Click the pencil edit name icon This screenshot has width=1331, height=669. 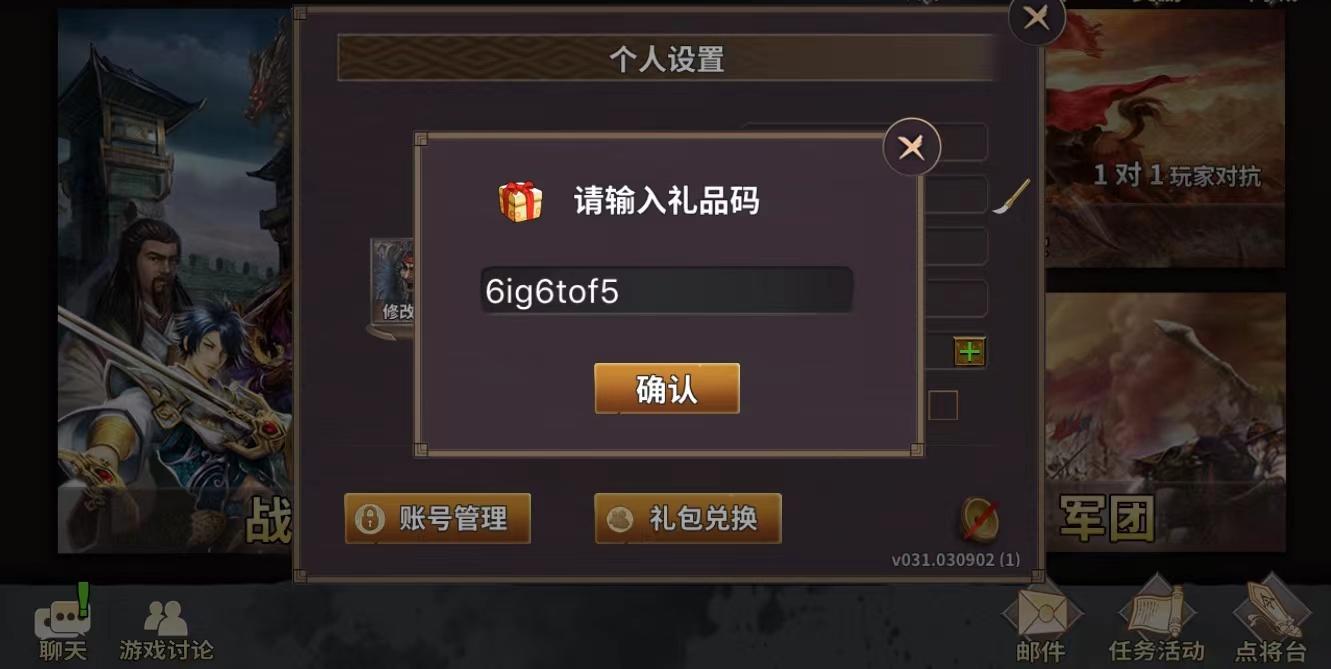tap(1011, 196)
